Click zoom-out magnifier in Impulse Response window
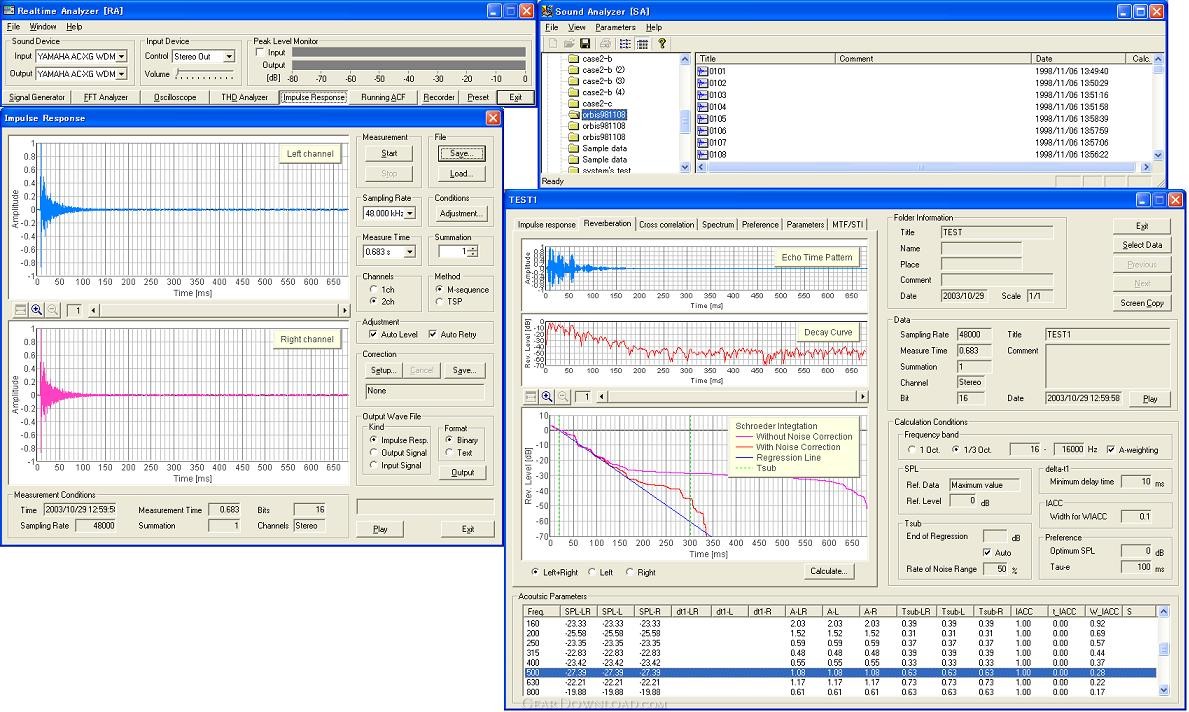 pos(52,310)
